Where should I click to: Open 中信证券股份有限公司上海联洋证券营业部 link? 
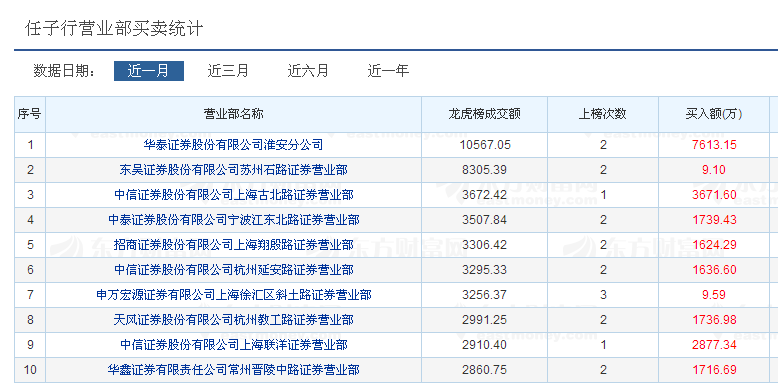(234, 345)
